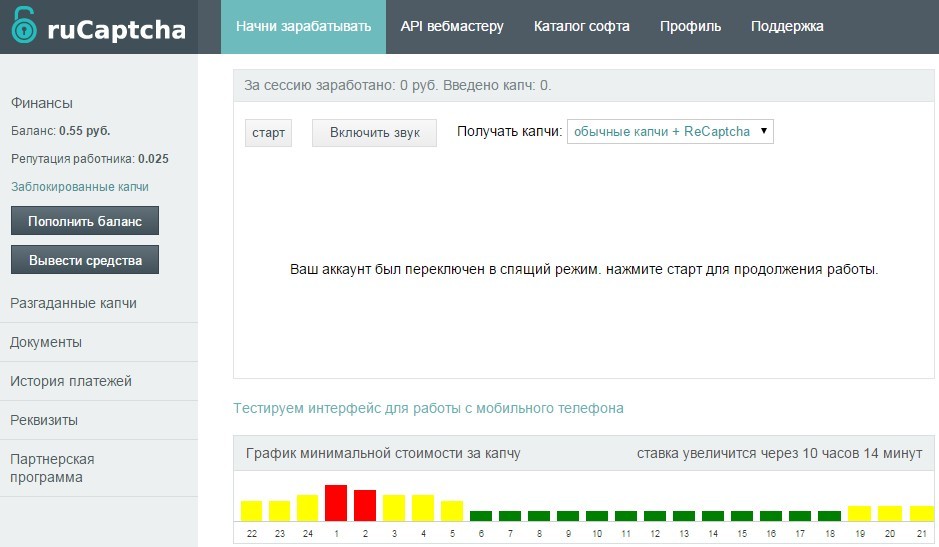Screen dimensions: 939x547
Task: Click 'Репутация работника: 0.025' text
Action: tap(90, 159)
